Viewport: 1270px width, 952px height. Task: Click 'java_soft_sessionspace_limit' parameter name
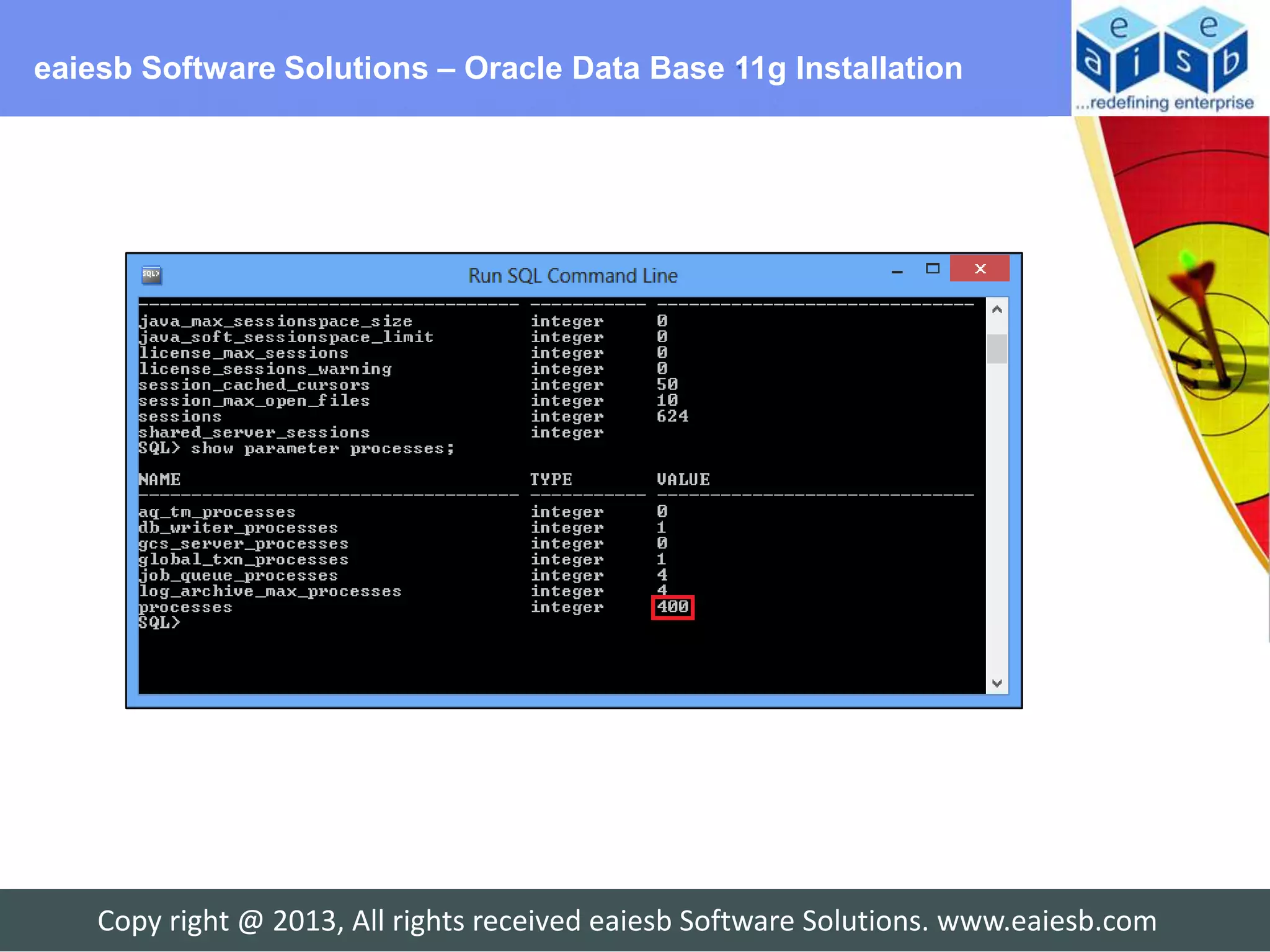286,337
